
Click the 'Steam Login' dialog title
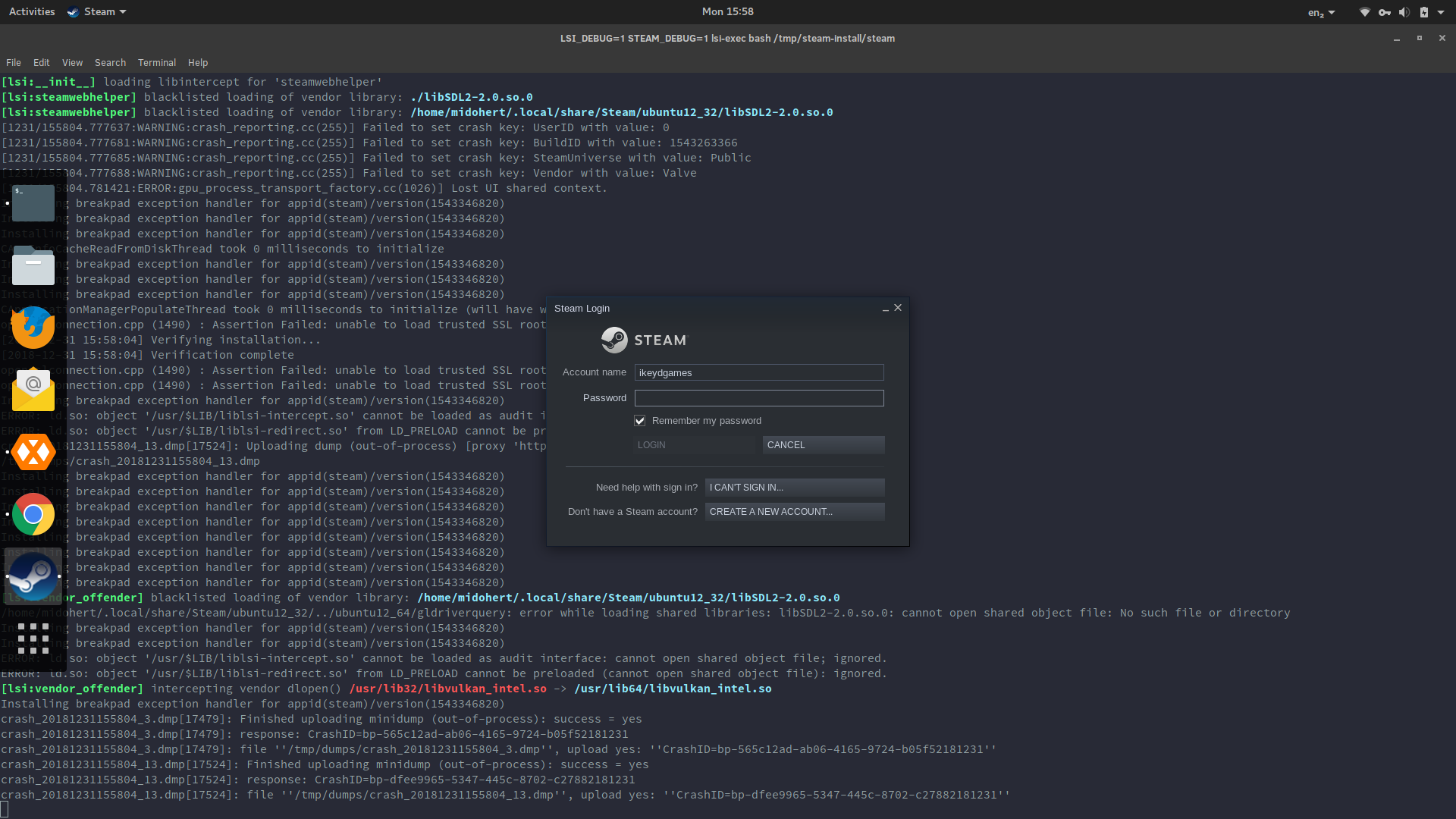point(582,309)
